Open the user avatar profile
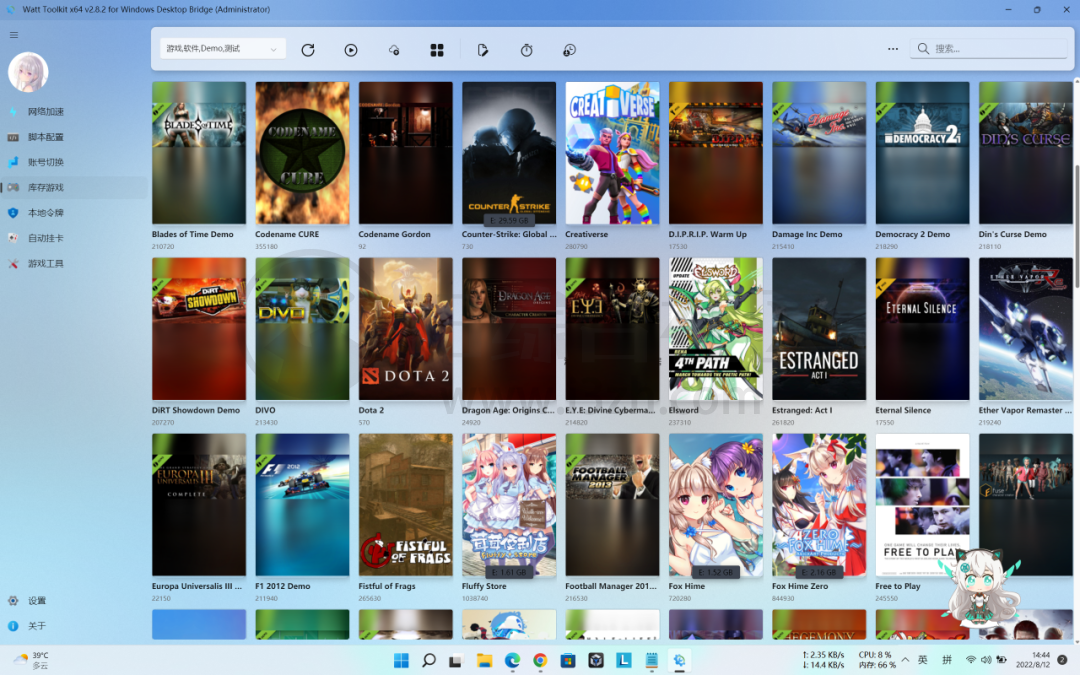This screenshot has width=1080, height=675. (28, 72)
